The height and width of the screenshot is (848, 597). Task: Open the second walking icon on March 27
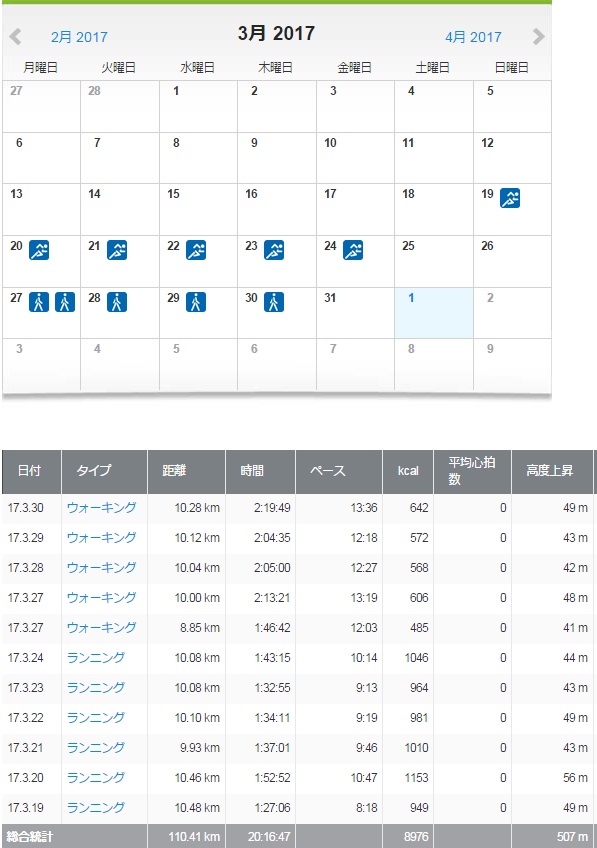point(65,302)
